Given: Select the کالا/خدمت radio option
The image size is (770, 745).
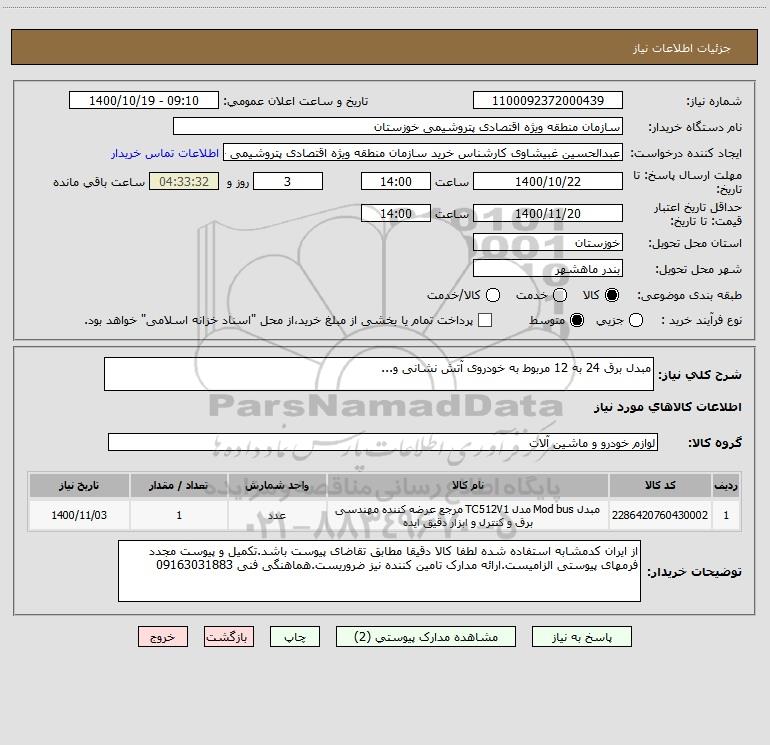Looking at the screenshot, I should pos(493,295).
